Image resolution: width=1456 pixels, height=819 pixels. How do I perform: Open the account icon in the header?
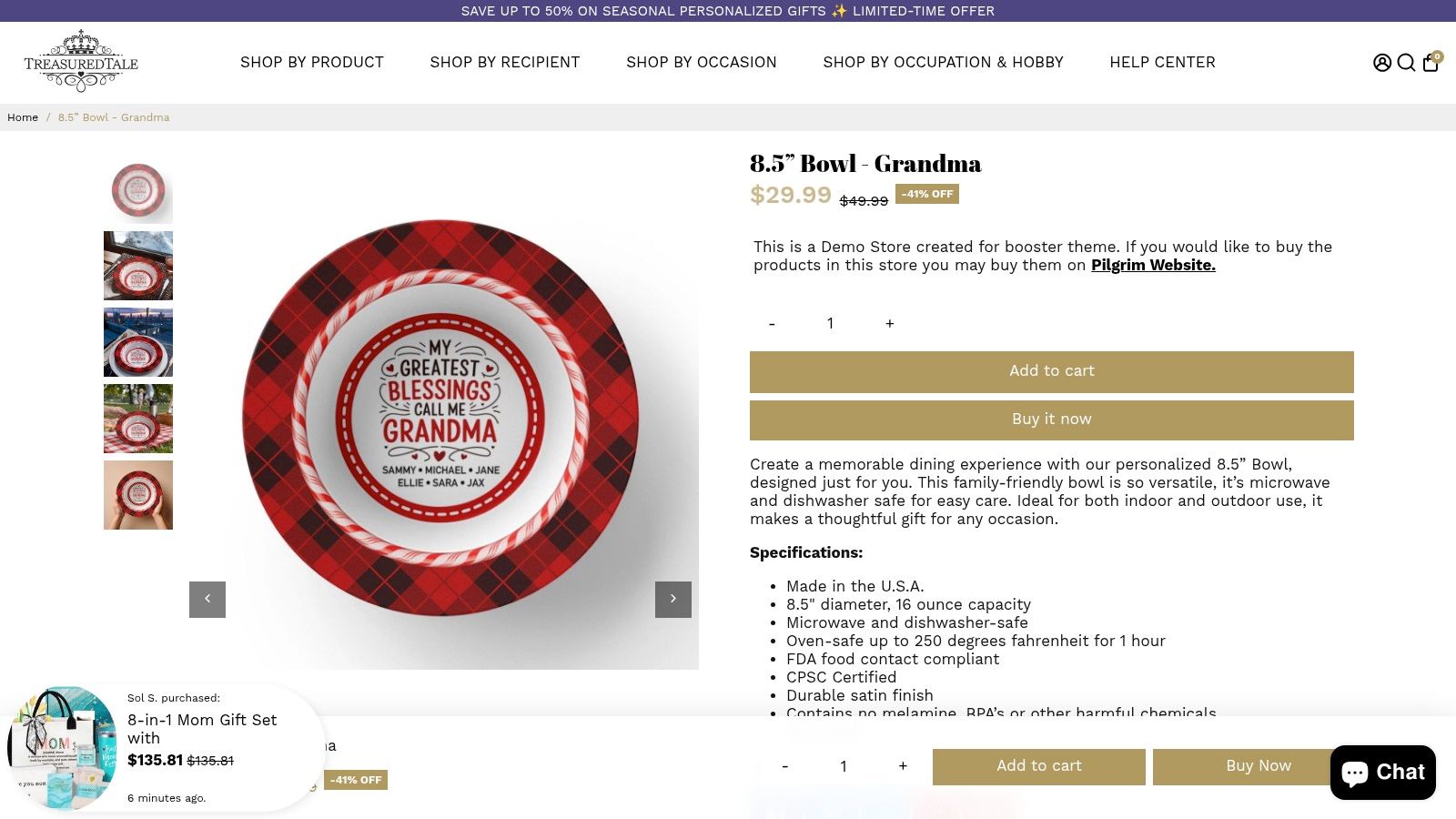(x=1381, y=62)
